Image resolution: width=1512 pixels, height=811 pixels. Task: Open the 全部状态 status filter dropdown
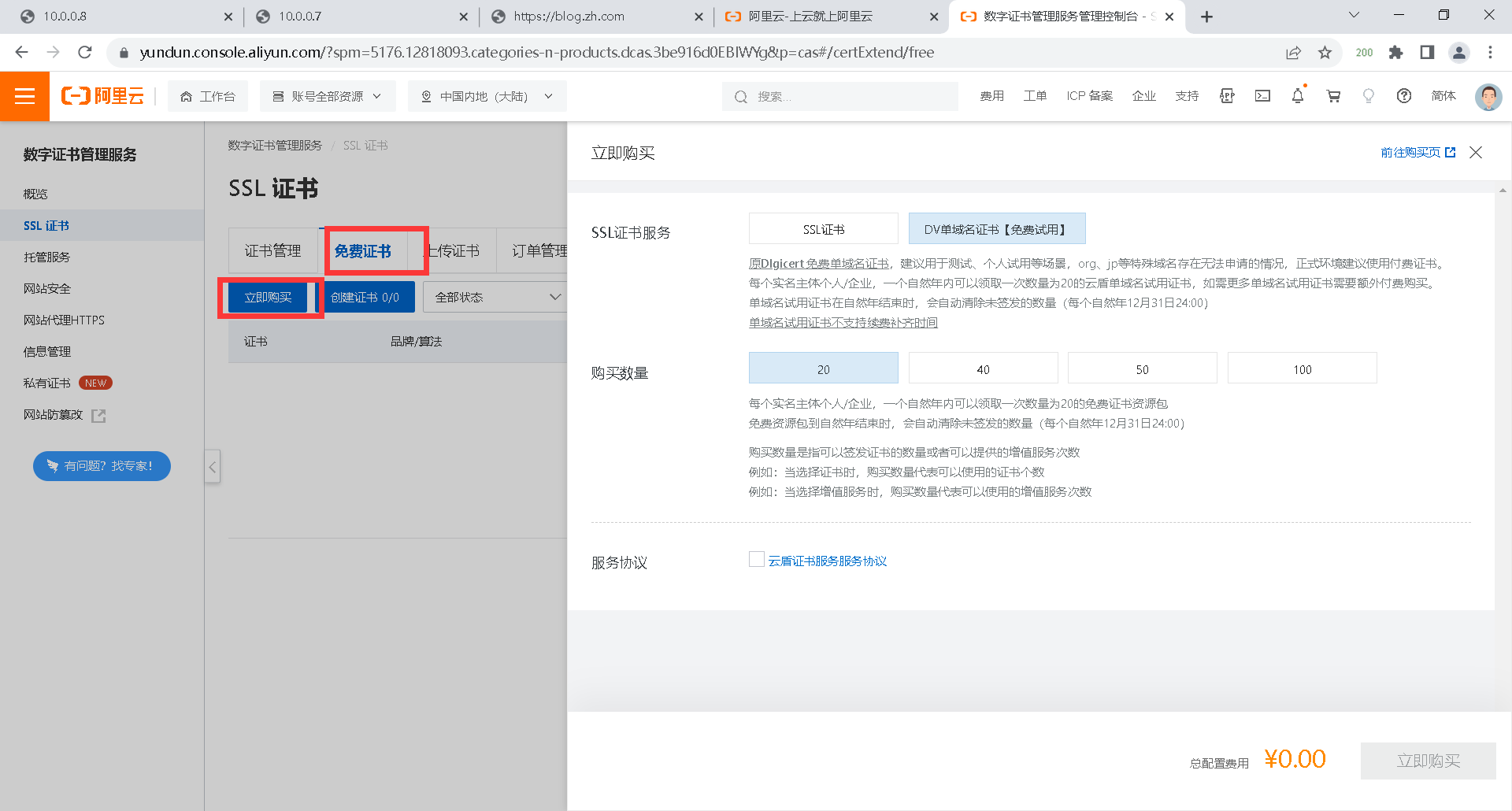[x=495, y=297]
